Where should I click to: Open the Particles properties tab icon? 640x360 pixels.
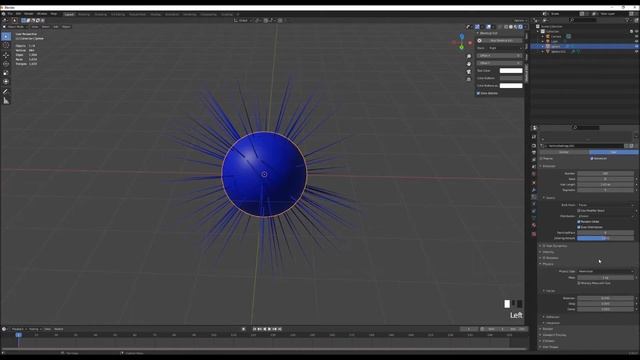(x=534, y=197)
